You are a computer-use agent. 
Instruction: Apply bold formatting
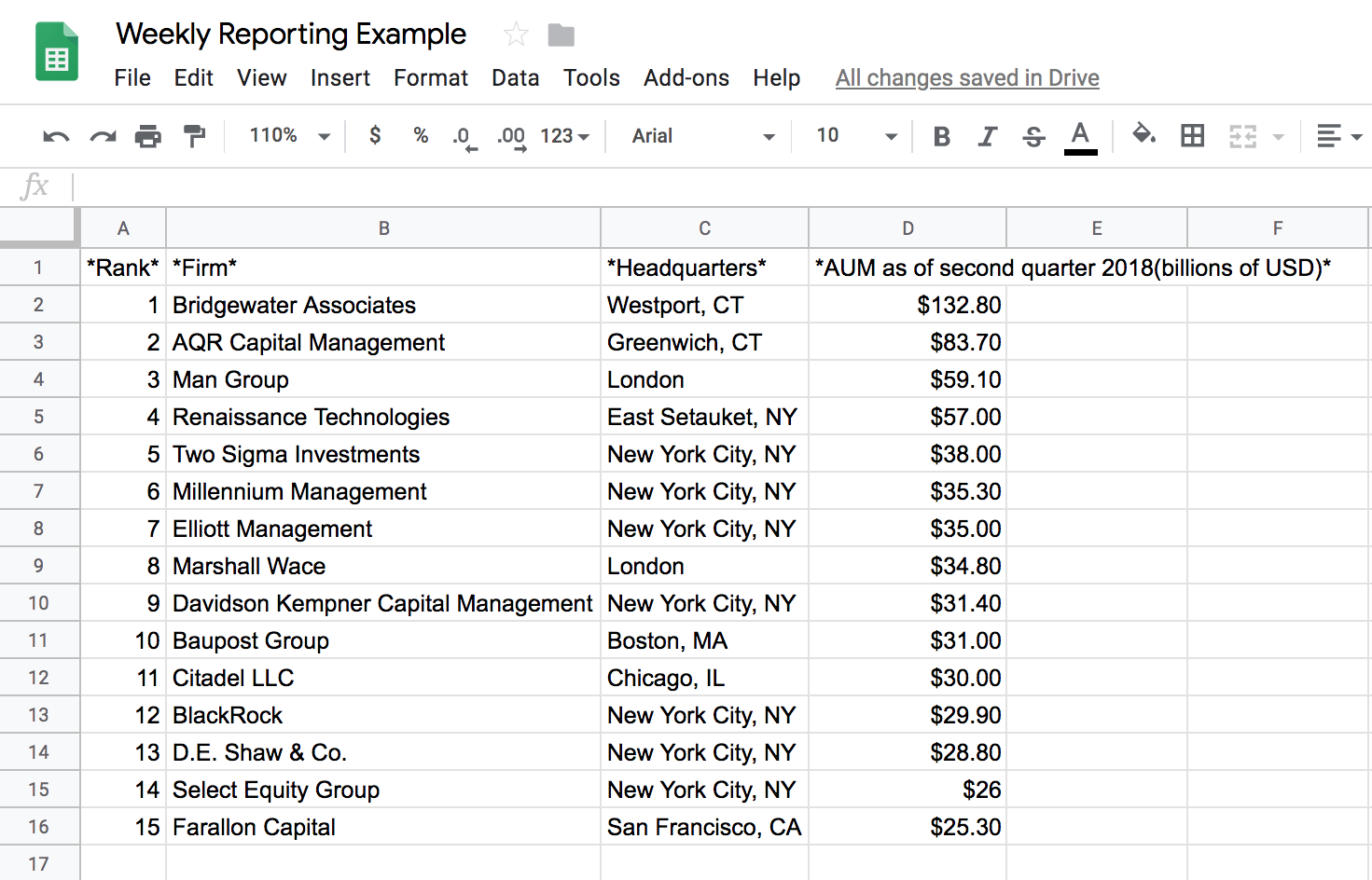pyautogui.click(x=941, y=135)
